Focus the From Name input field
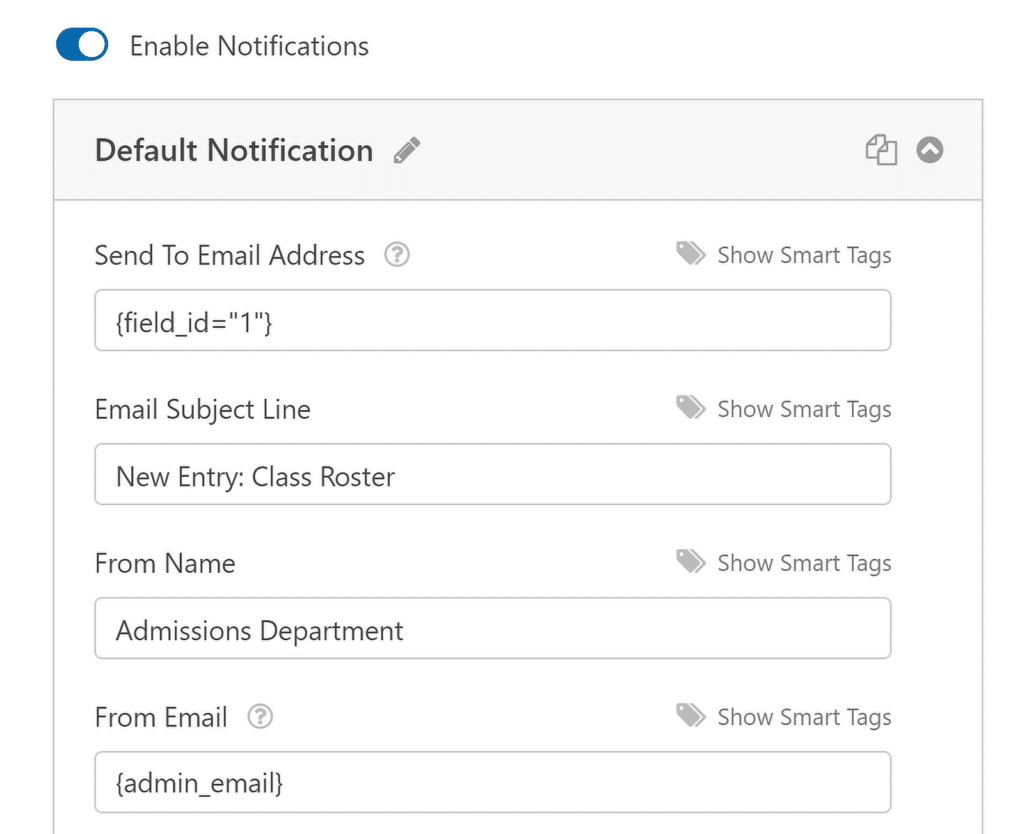1024x834 pixels. (492, 628)
